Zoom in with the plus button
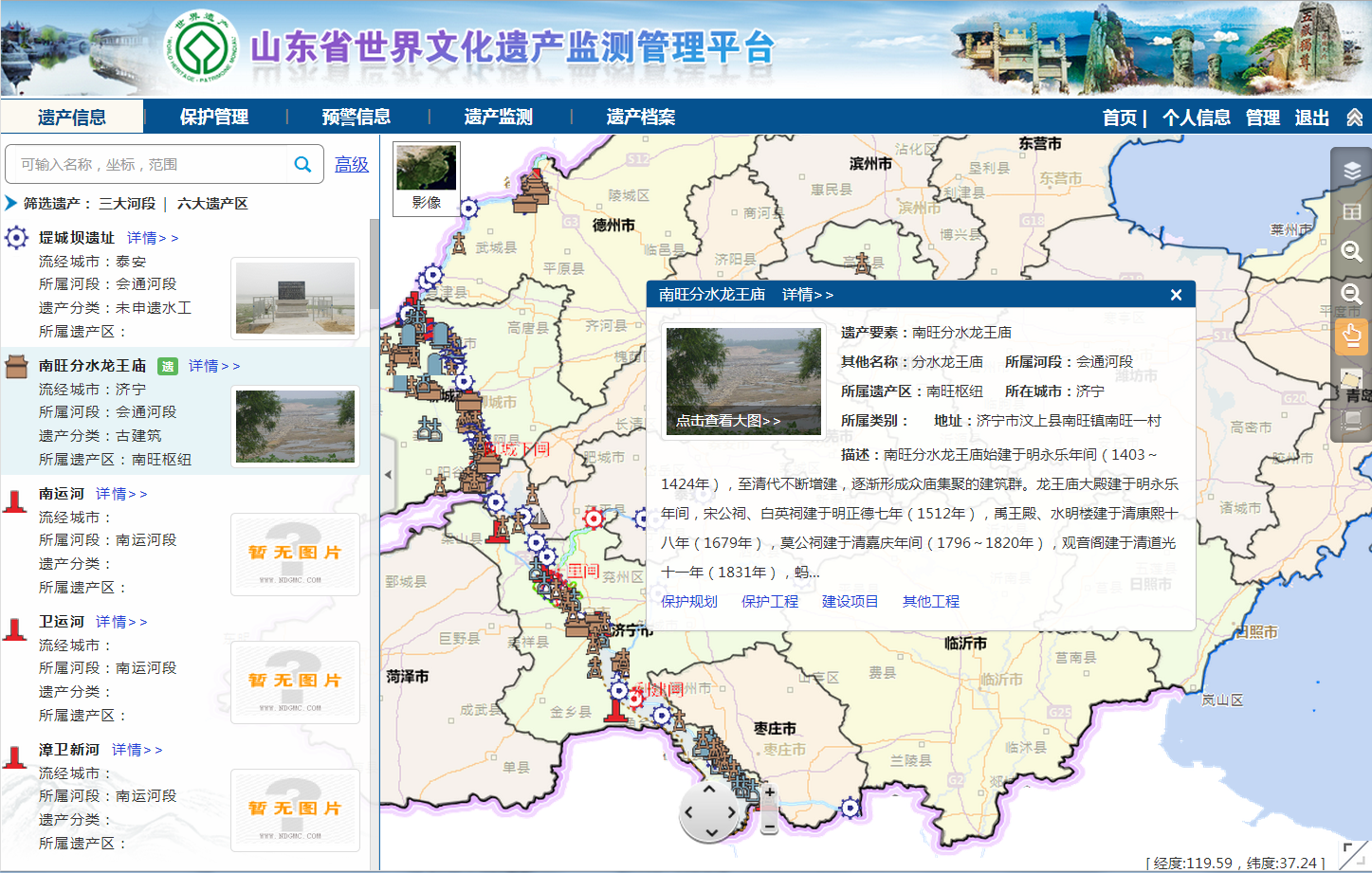The image size is (1372, 873). [770, 791]
